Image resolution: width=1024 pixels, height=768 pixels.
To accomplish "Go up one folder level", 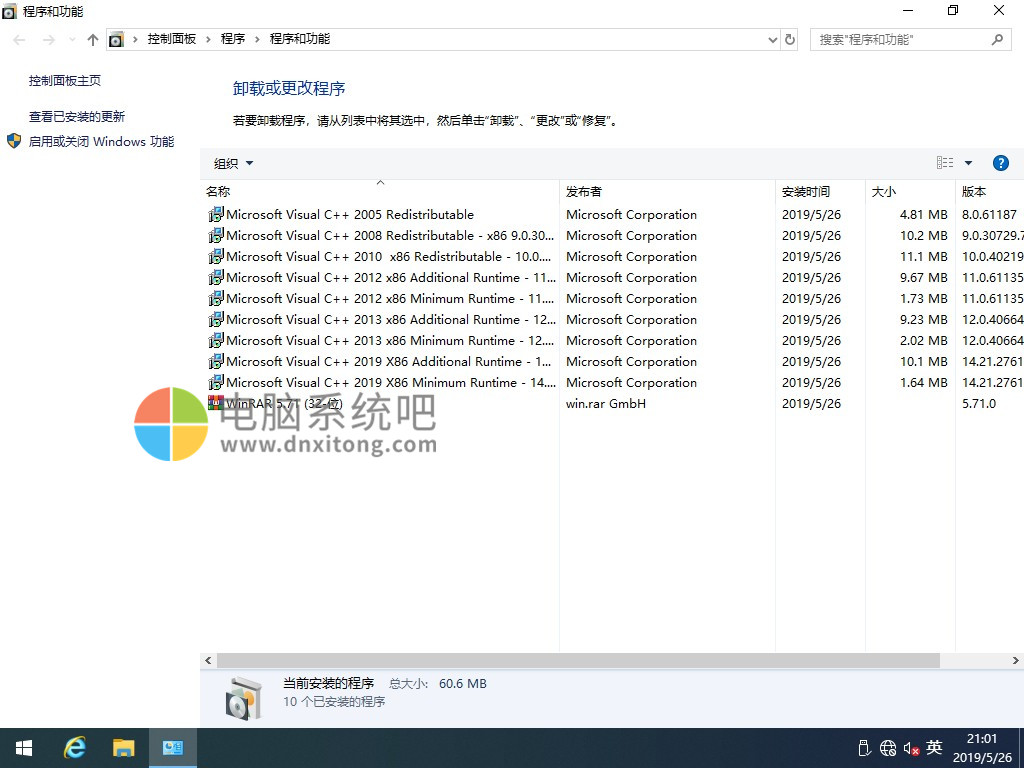I will coord(93,40).
